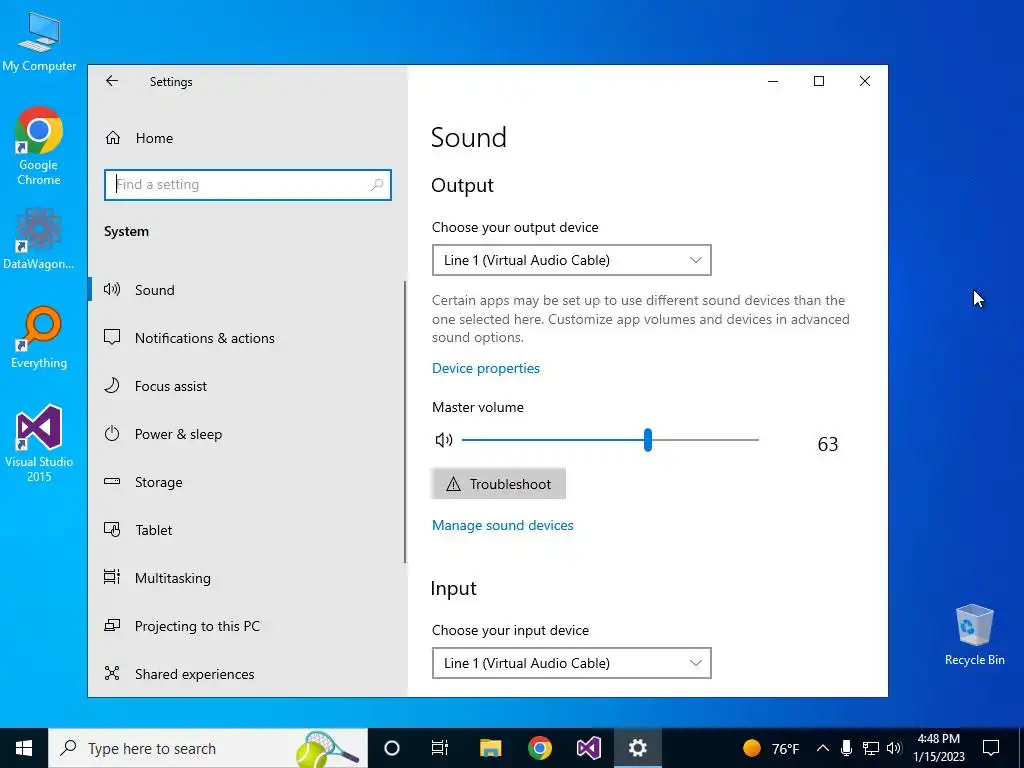Click the Find a setting search box

(248, 185)
